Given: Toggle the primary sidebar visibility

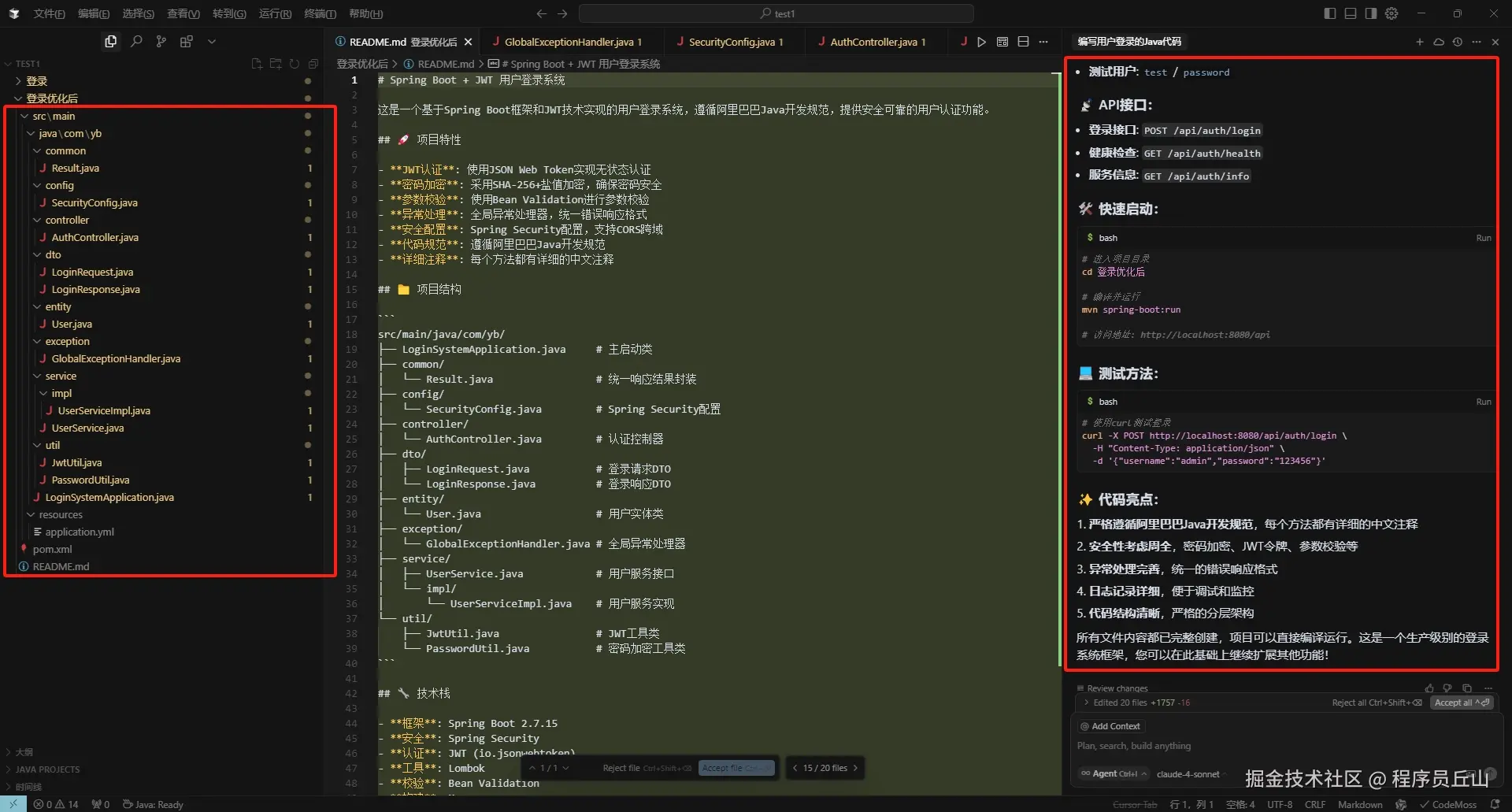Looking at the screenshot, I should (1330, 13).
